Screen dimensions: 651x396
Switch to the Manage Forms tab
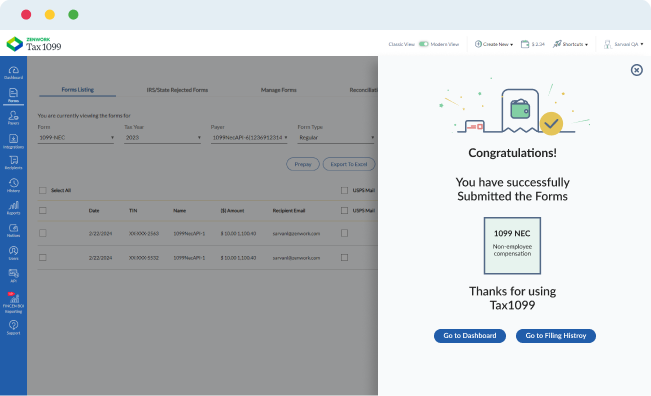(x=279, y=90)
